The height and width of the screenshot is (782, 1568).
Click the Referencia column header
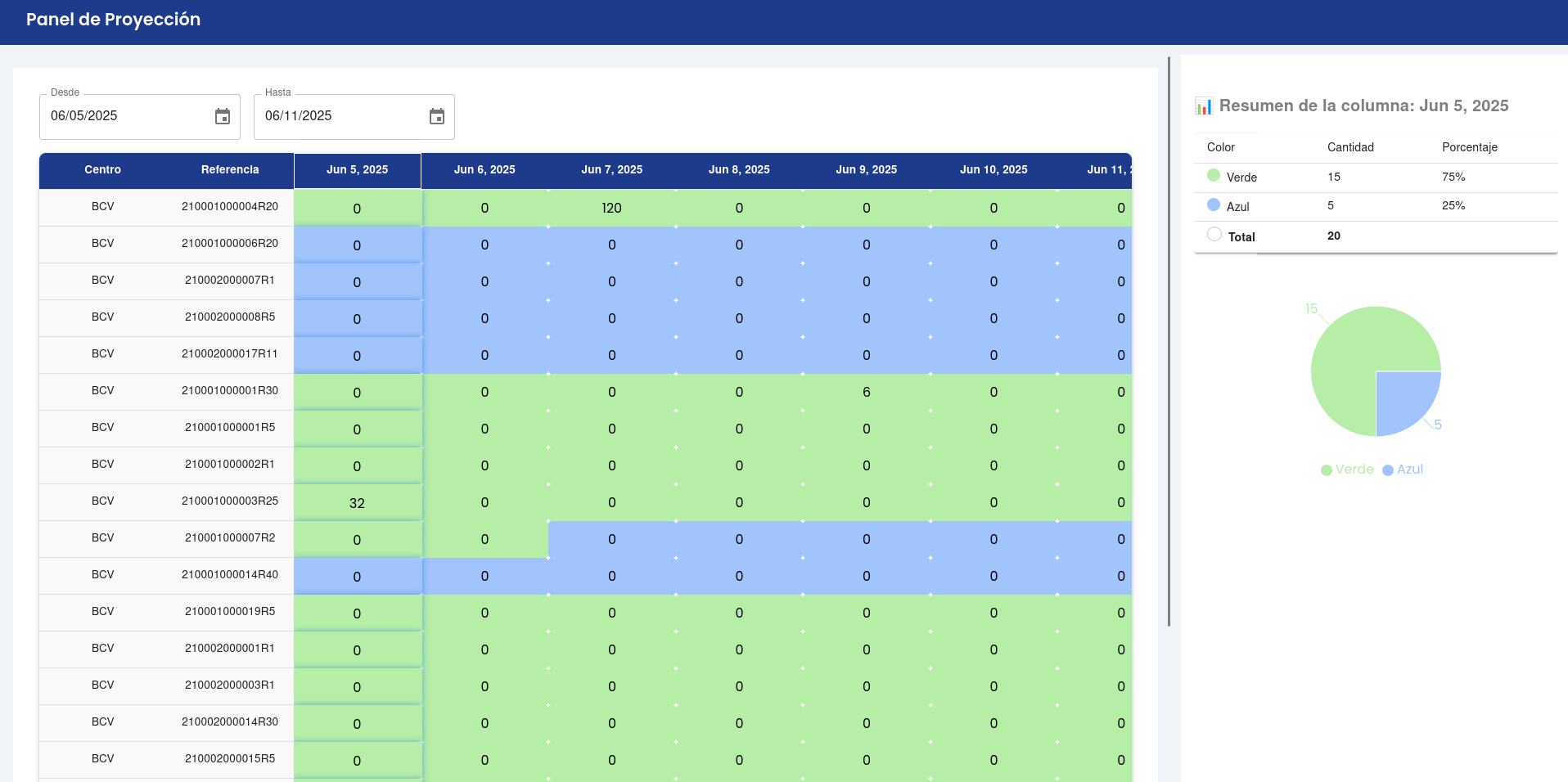[x=230, y=170]
